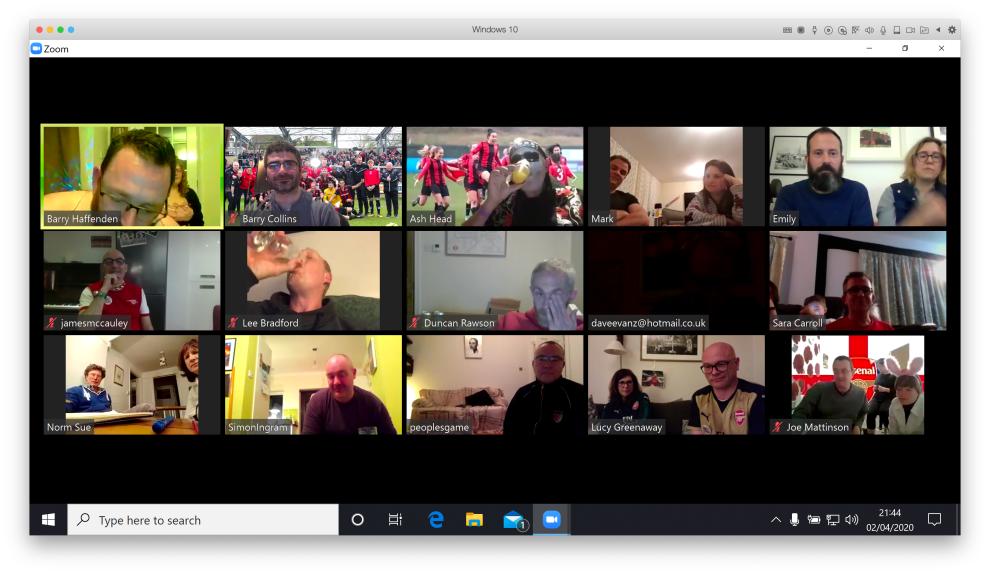This screenshot has height=574, width=990.
Task: Open the Mail app on taskbar
Action: point(514,520)
